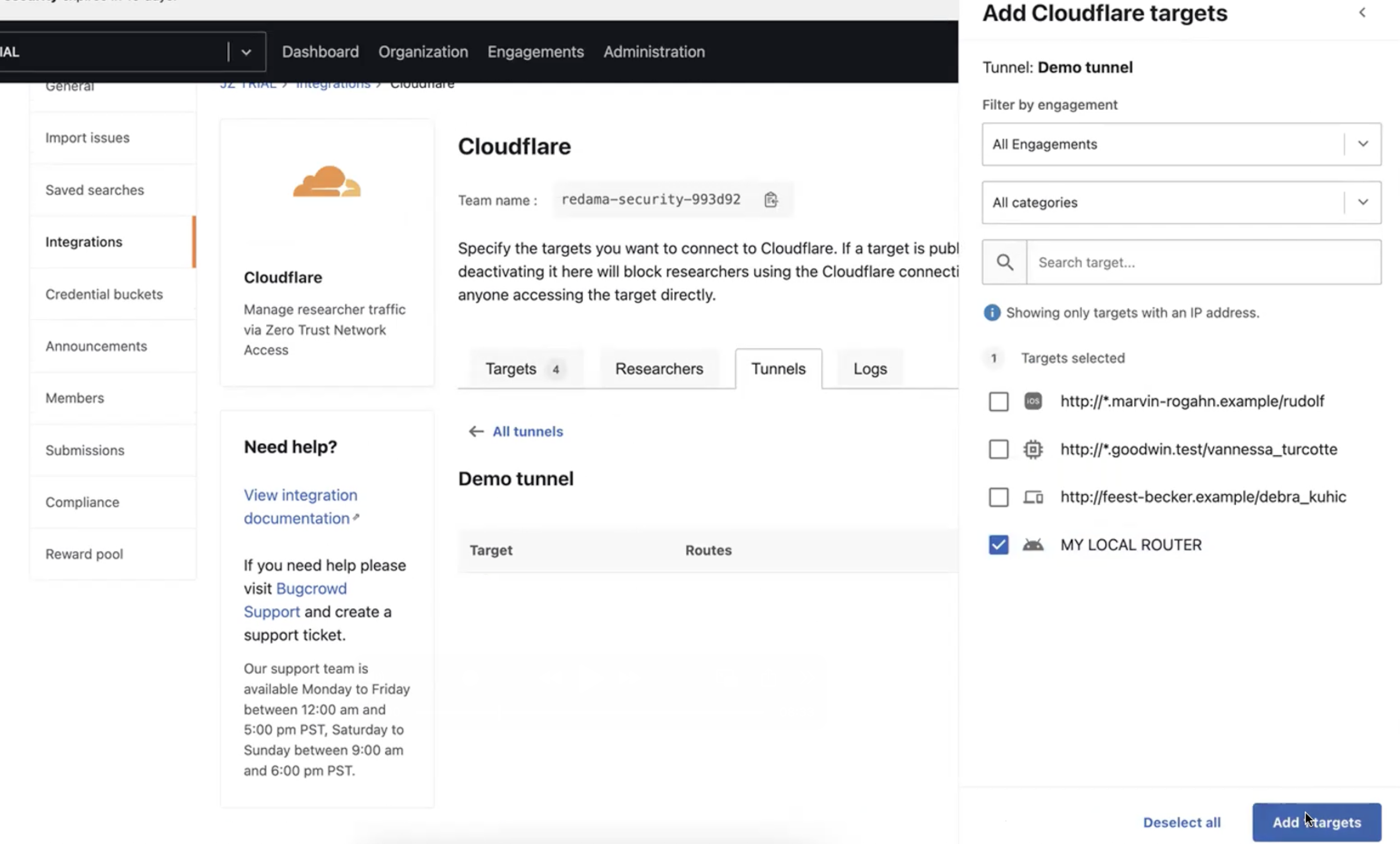Copy the team name with clipboard icon

[x=771, y=200]
